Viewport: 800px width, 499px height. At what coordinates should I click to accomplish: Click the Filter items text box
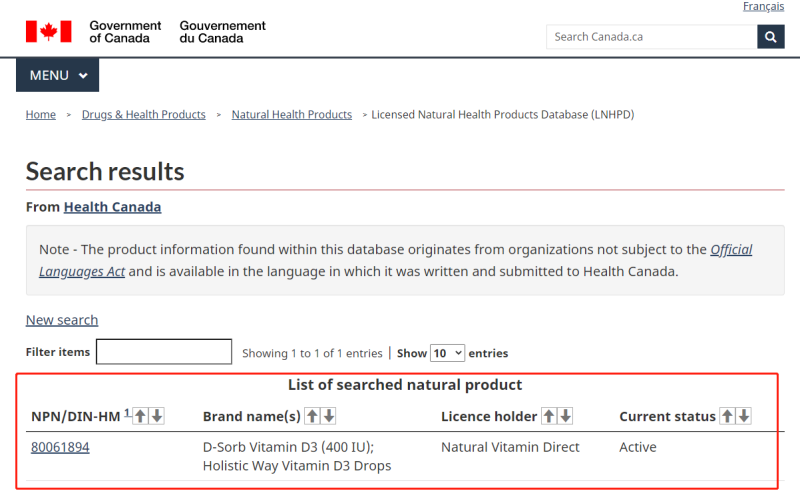pyautogui.click(x=164, y=352)
